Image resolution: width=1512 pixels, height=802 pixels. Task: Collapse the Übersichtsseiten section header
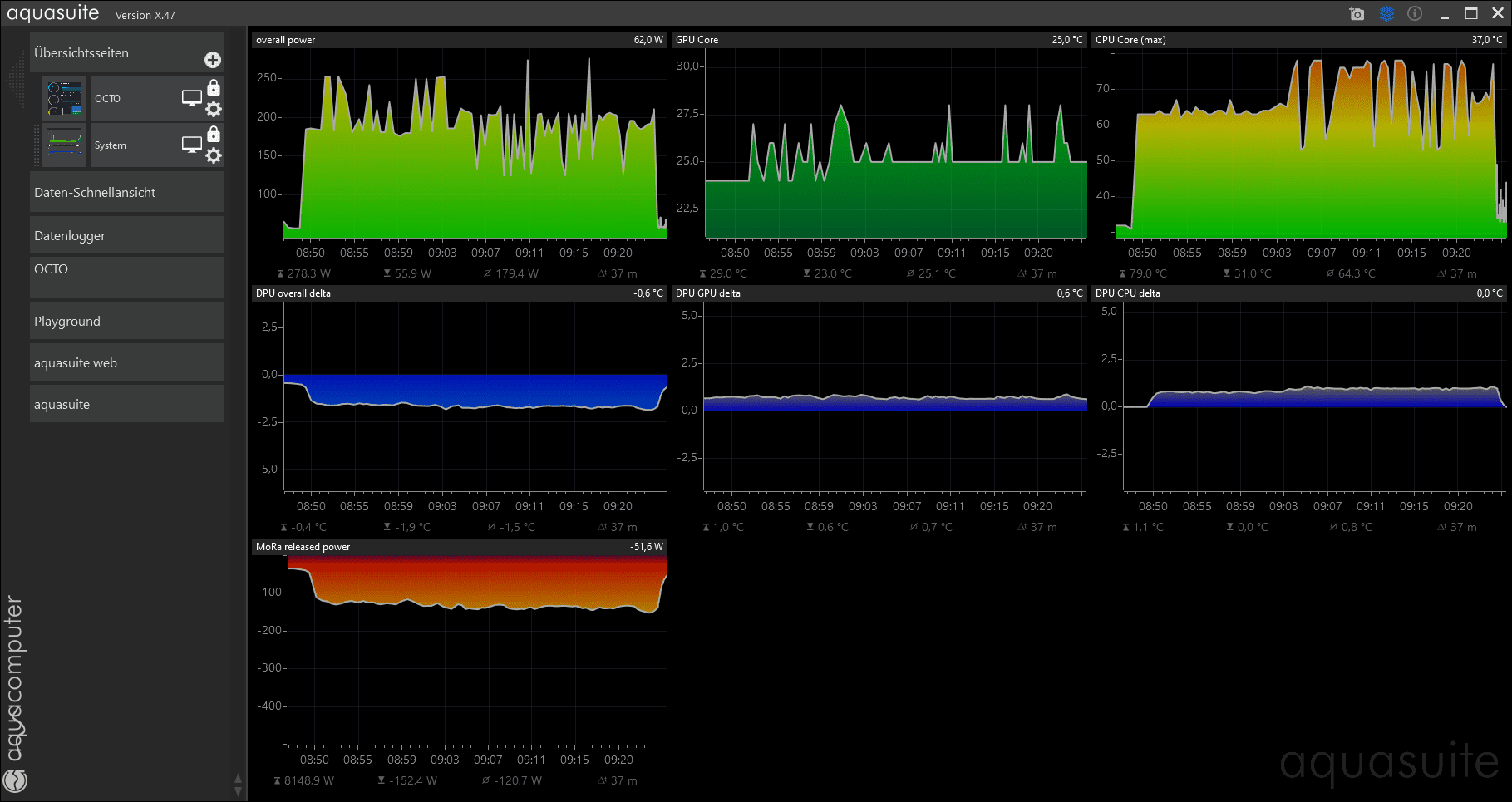pyautogui.click(x=127, y=52)
